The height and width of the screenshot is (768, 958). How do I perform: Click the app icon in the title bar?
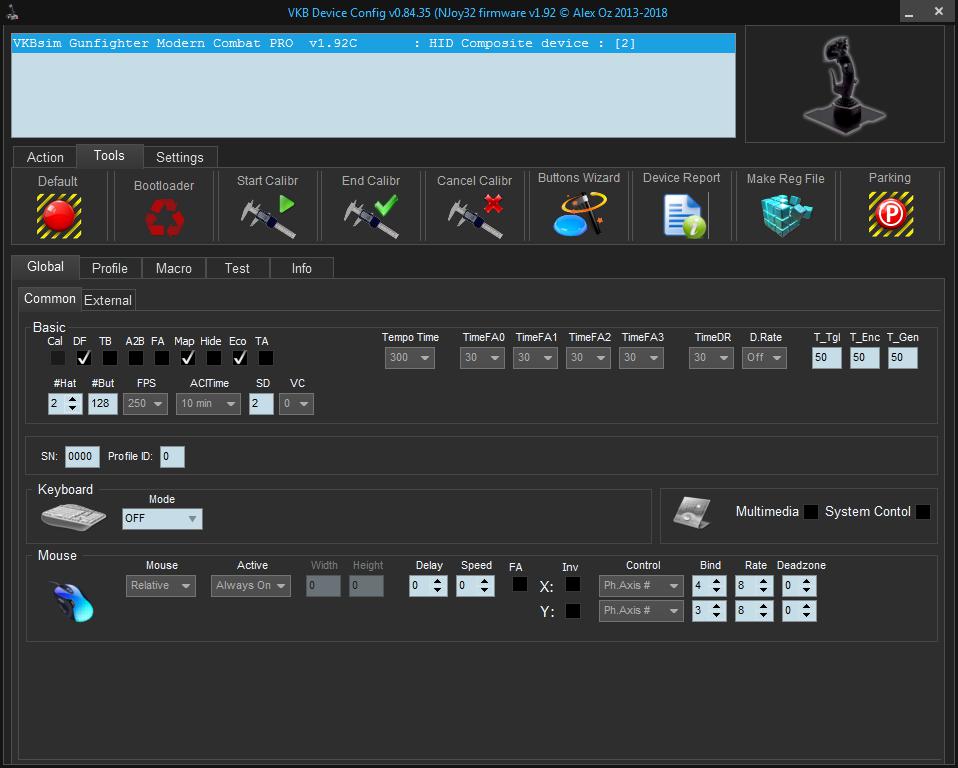point(12,12)
